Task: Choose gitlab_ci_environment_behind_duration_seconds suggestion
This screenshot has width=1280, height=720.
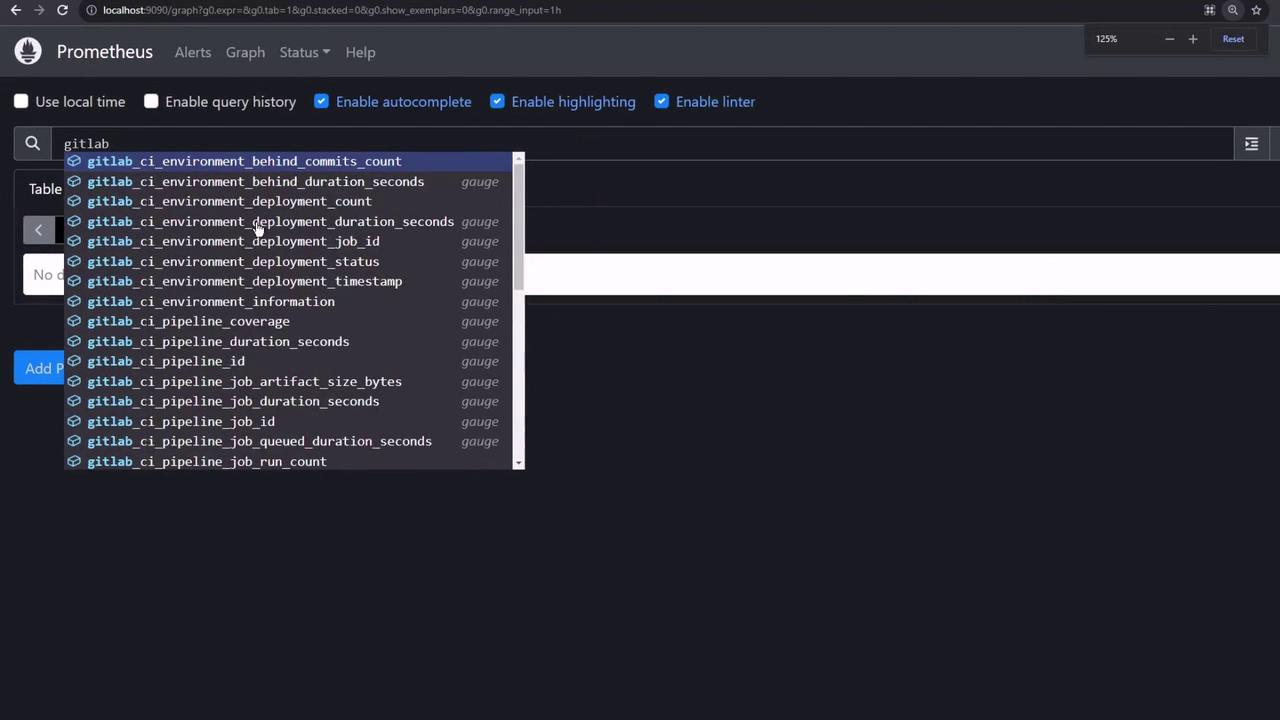Action: [x=289, y=181]
